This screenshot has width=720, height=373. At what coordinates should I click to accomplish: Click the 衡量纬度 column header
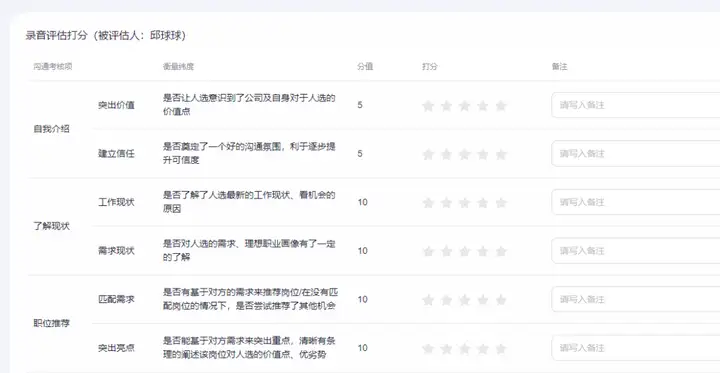click(x=178, y=67)
